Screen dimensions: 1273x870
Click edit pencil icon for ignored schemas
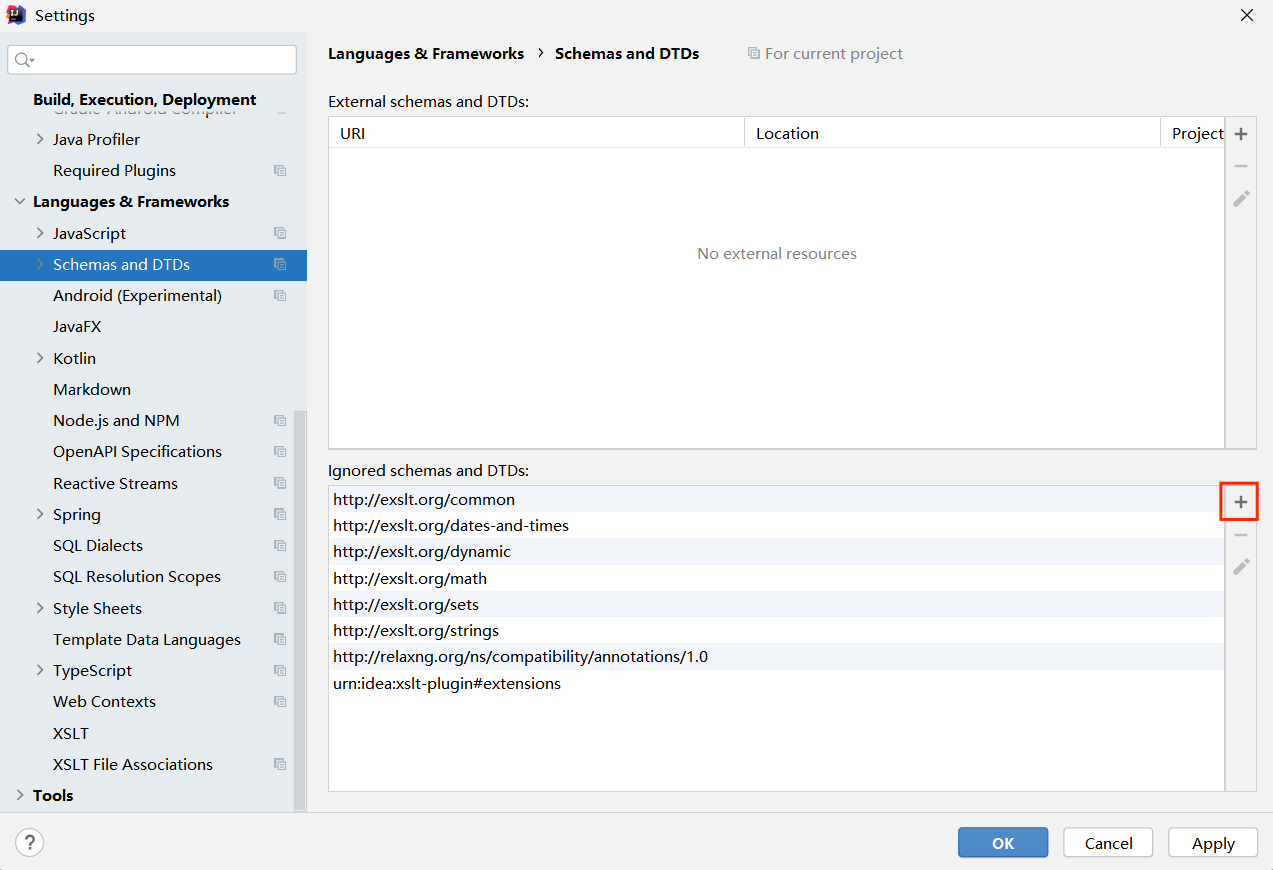pos(1240,567)
